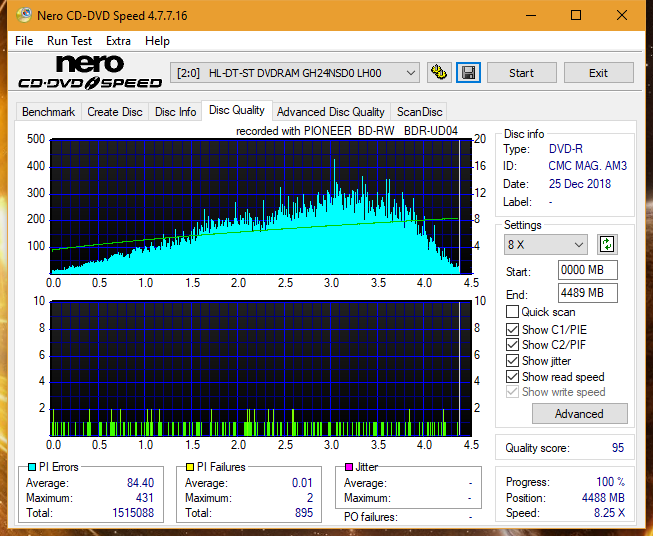Switch to the Benchmark tab
Screen dimensions: 653x536
(49, 112)
